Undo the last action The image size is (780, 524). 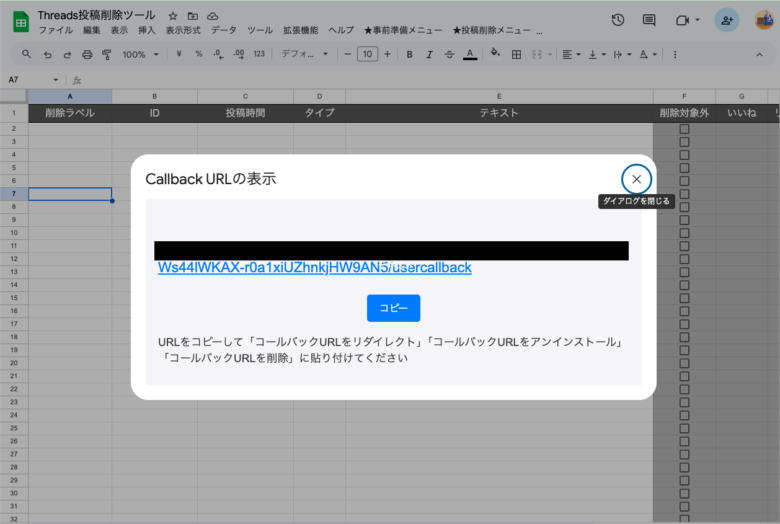[47, 54]
